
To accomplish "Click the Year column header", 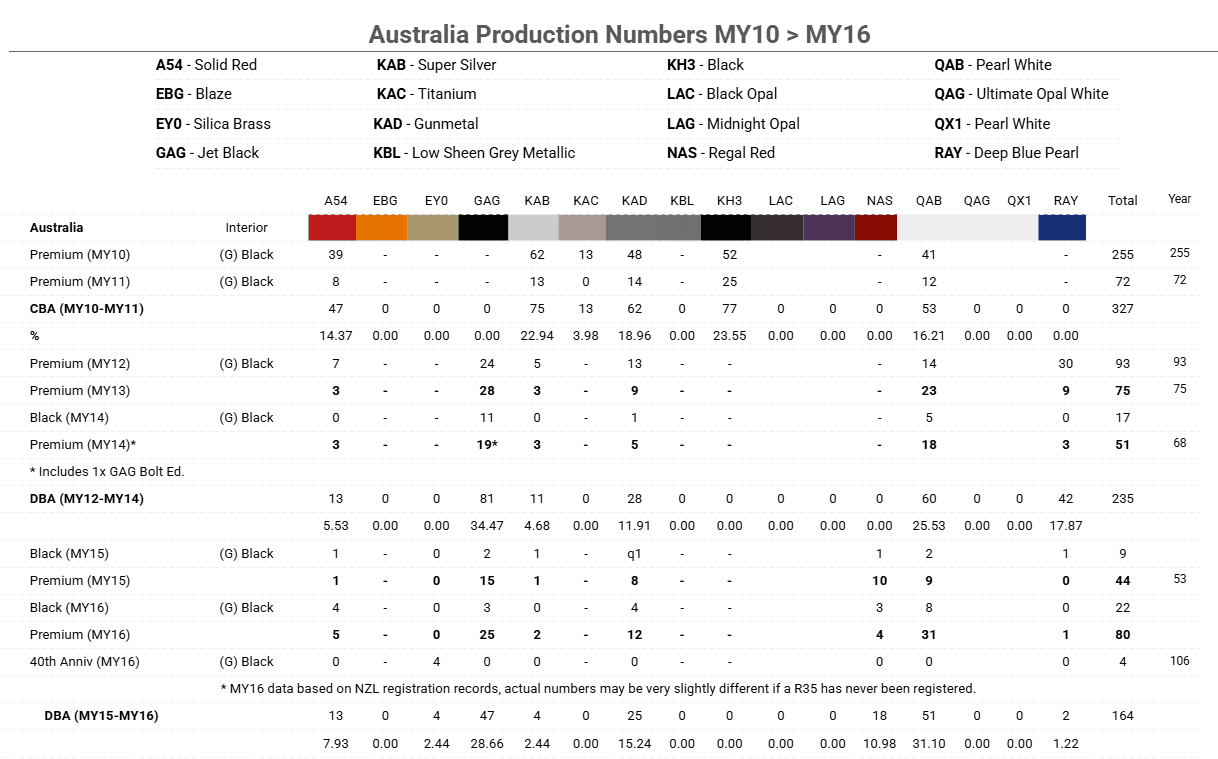I will point(1179,199).
